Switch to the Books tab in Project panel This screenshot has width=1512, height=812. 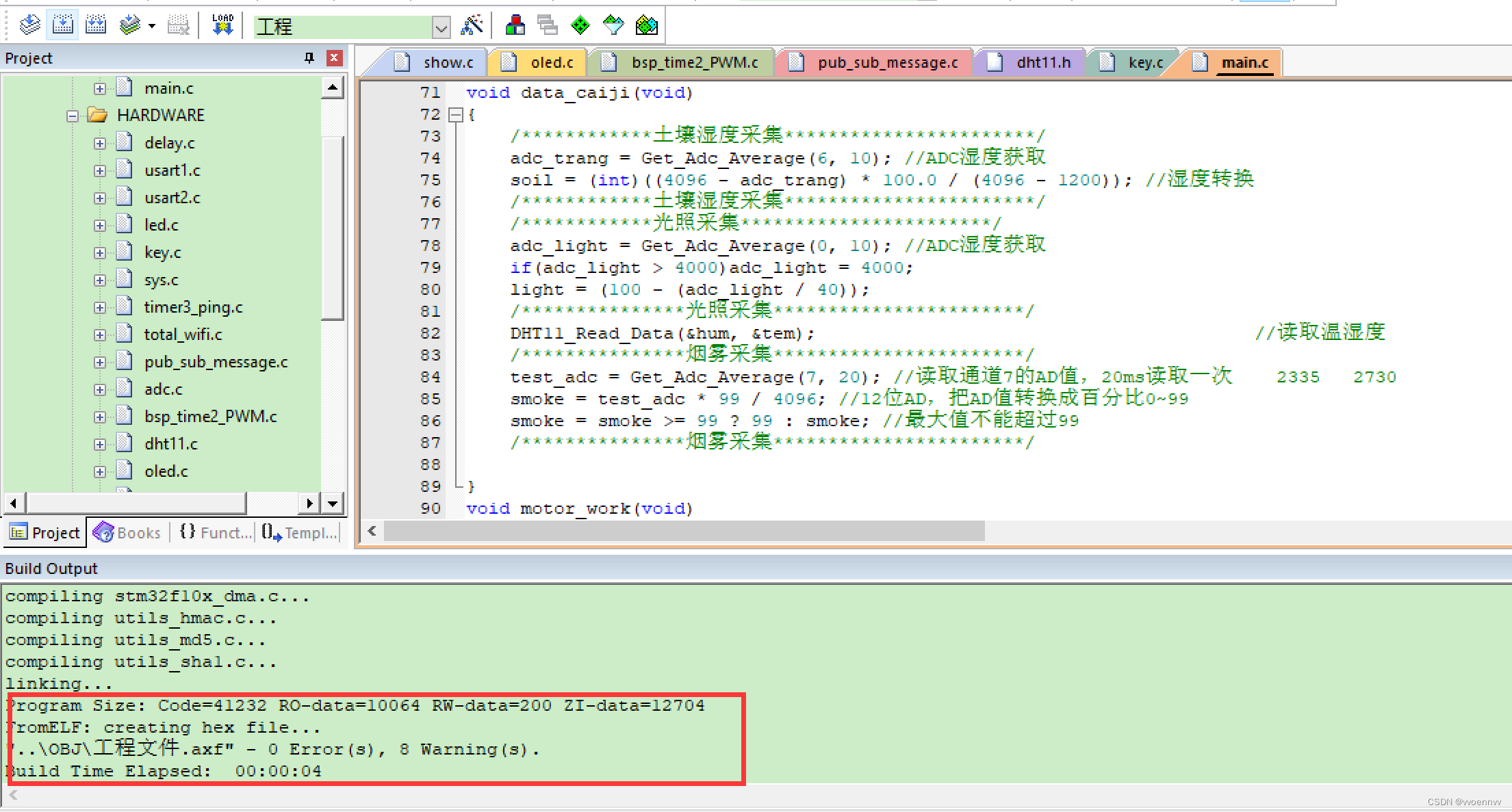pyautogui.click(x=128, y=533)
